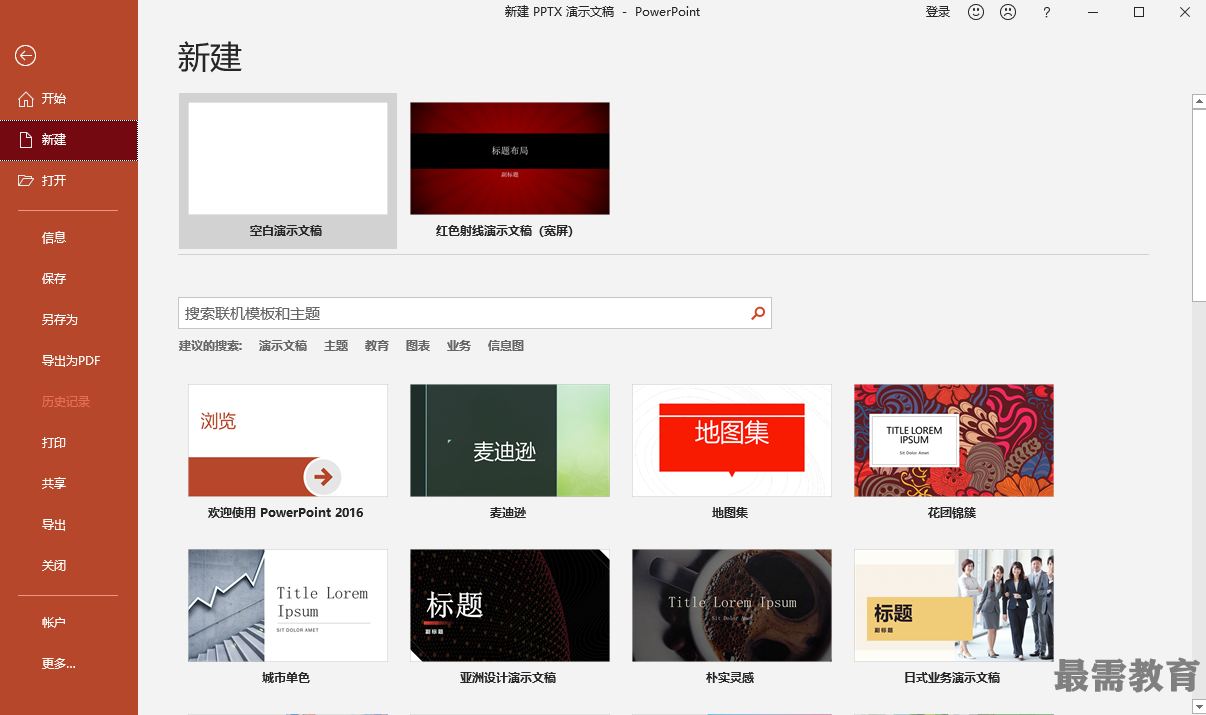Click the arrow button on 浏览 tour thumbnail
This screenshot has height=715, width=1206.
click(322, 477)
